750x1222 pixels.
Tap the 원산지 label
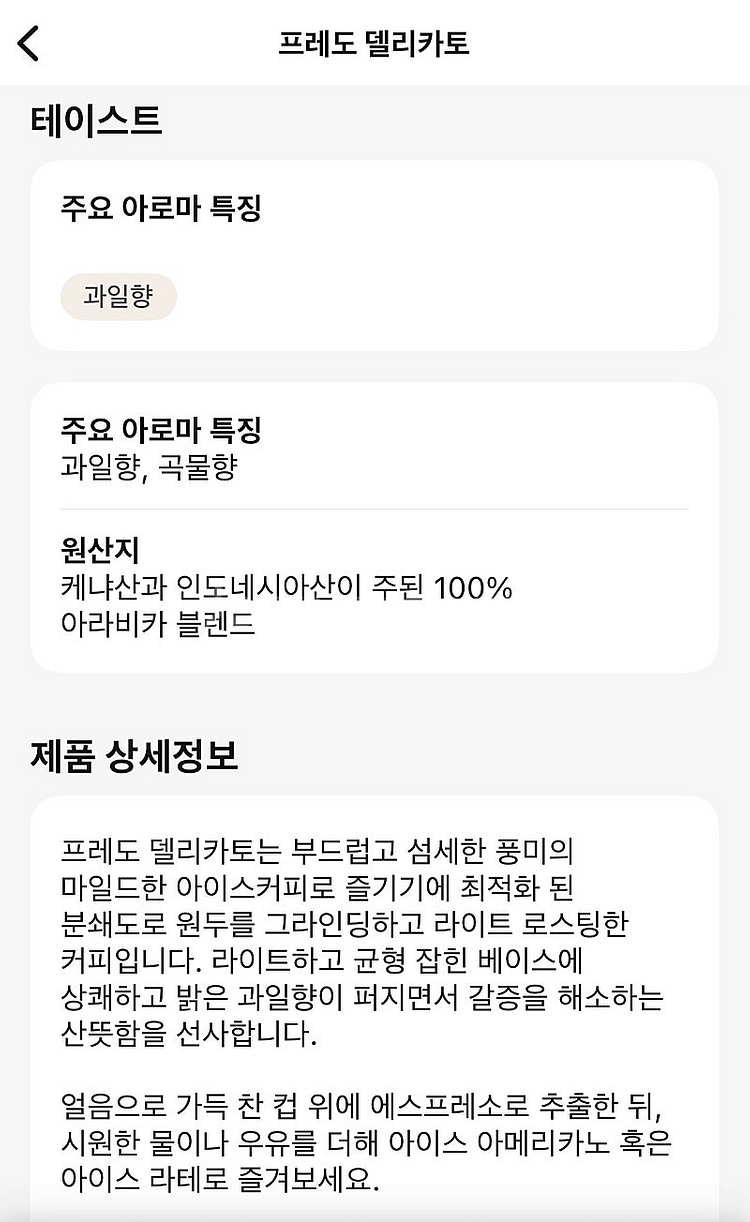point(100,550)
